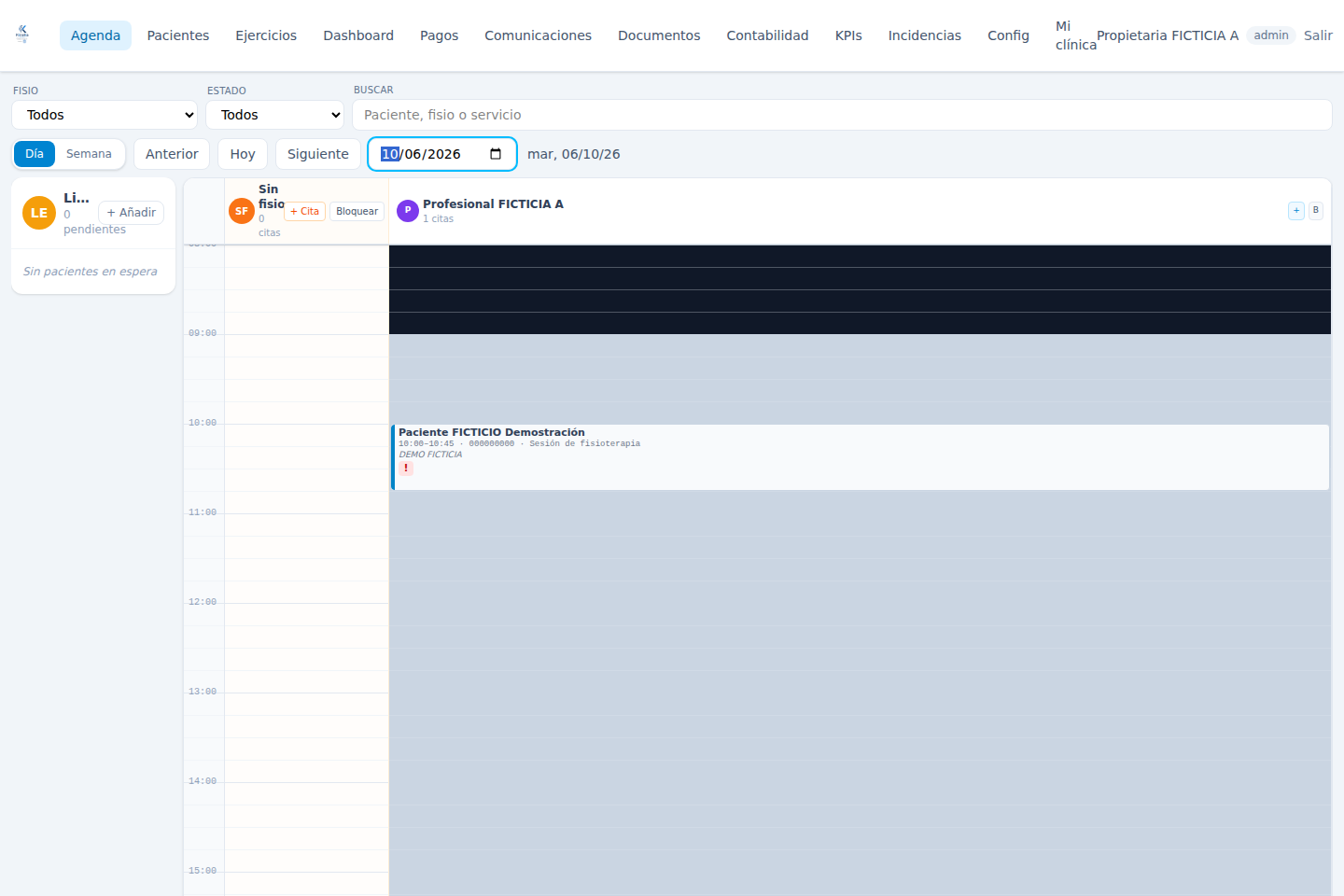Click the admin role badge
Image resolution: width=1344 pixels, height=896 pixels.
pos(1271,35)
